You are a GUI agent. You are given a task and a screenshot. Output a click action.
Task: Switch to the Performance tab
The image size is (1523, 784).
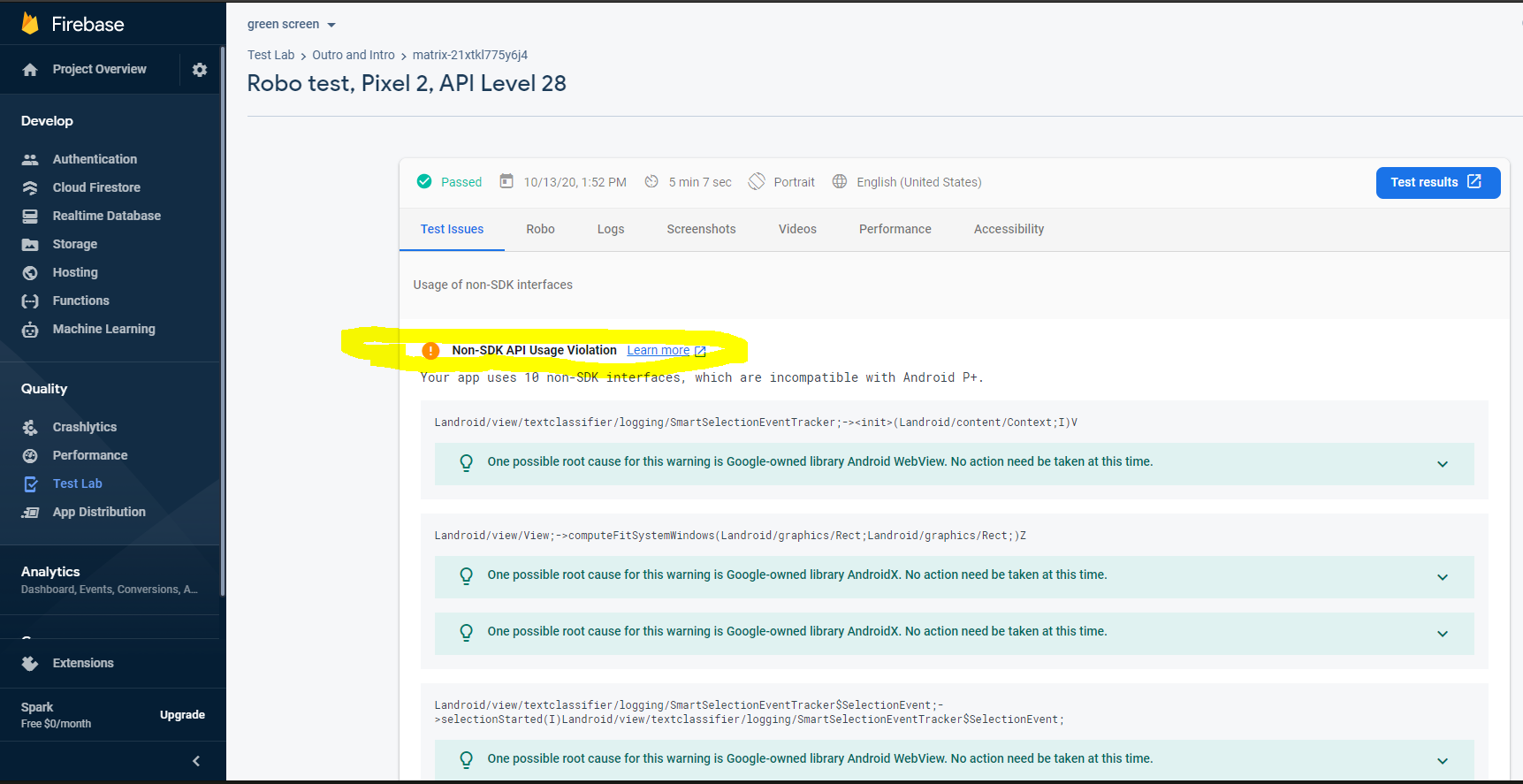pyautogui.click(x=895, y=229)
